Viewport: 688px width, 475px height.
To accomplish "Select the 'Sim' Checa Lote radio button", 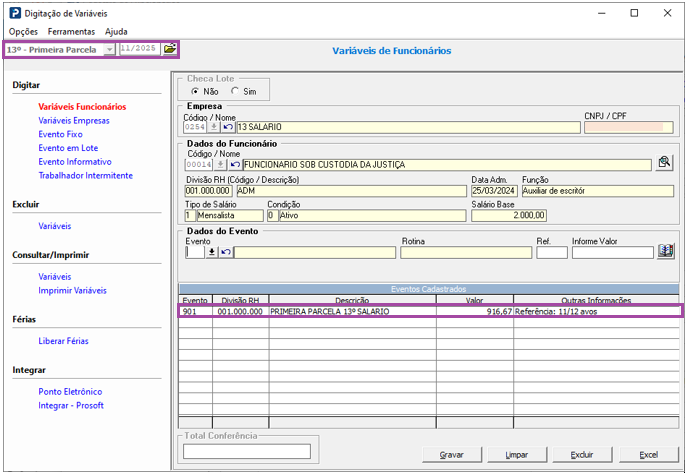I will tap(236, 92).
